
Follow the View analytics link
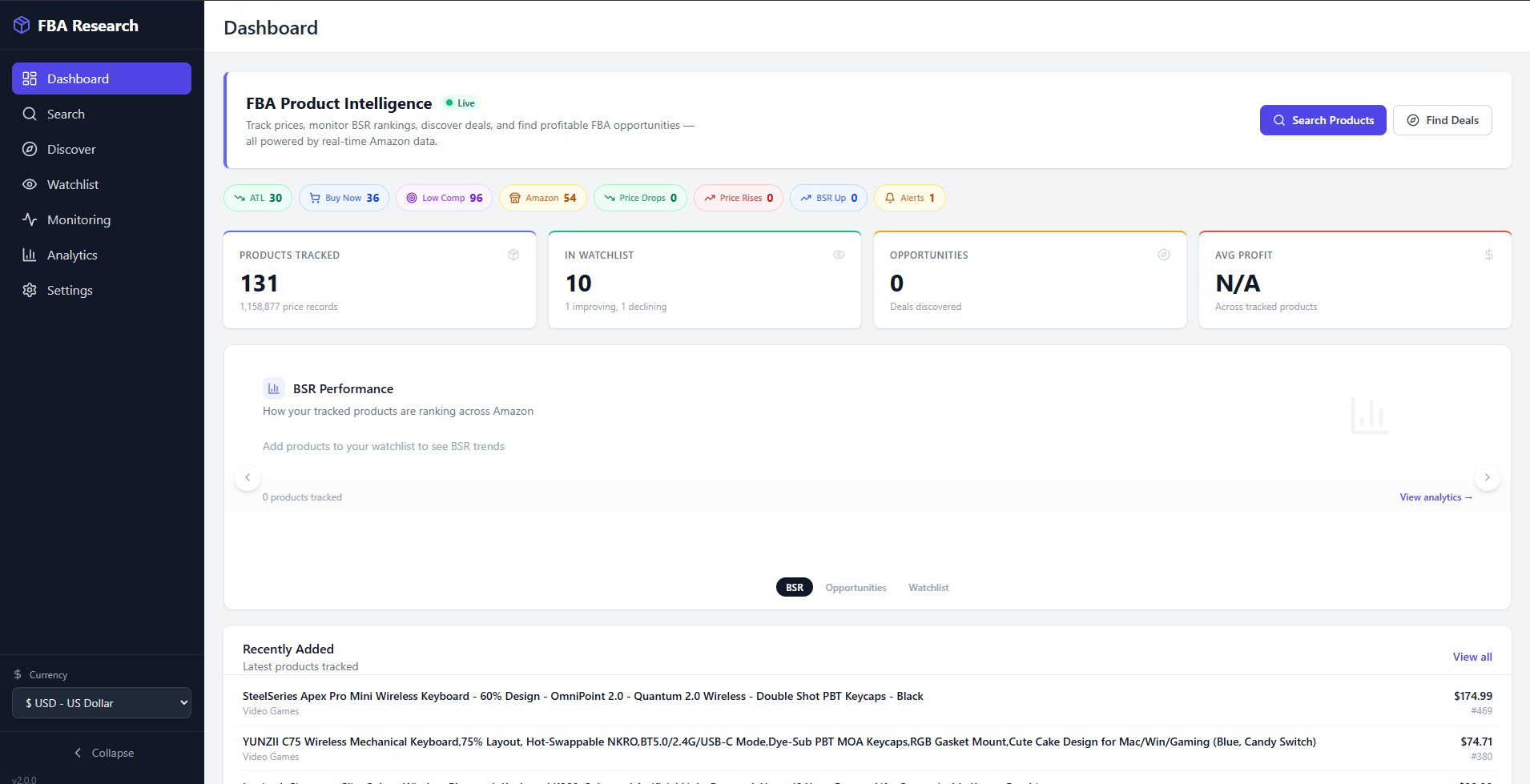[1435, 497]
